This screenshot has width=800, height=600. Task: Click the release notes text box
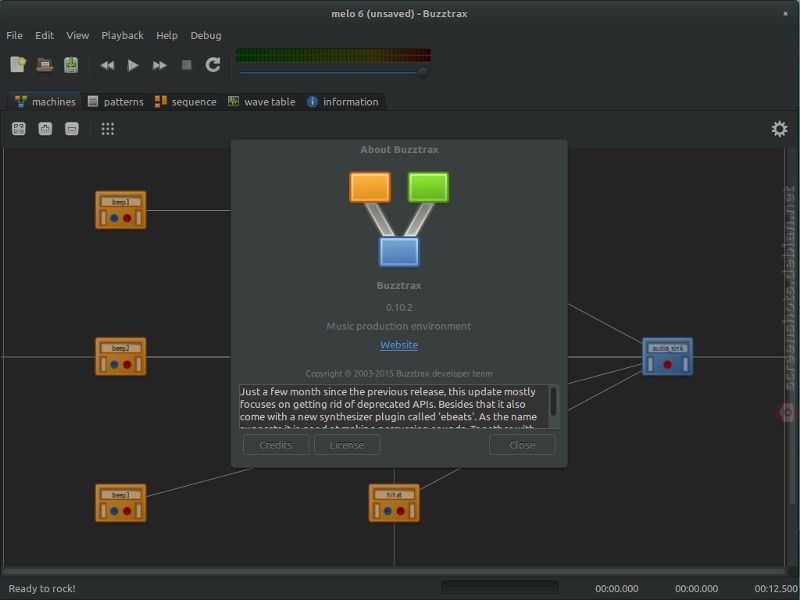tap(394, 406)
